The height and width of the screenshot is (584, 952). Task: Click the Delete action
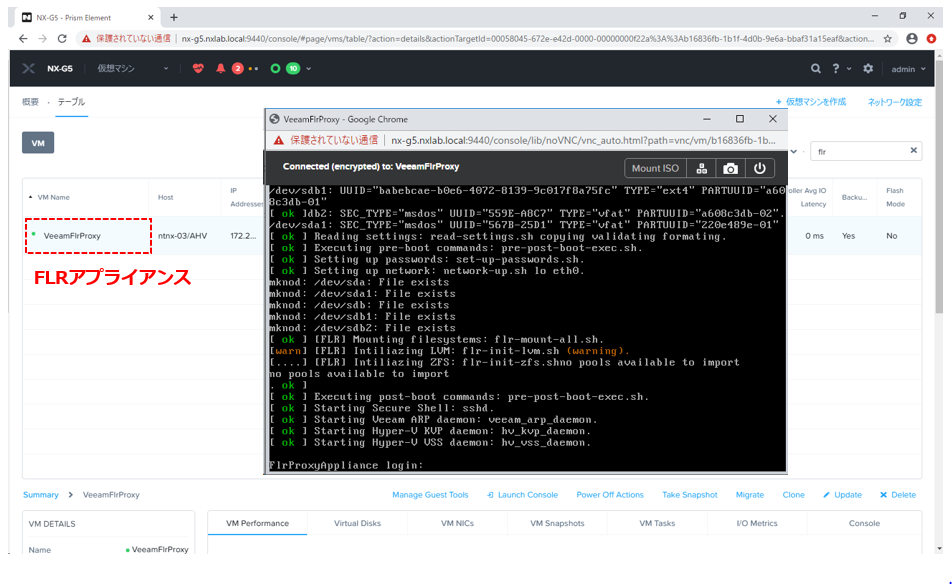click(x=898, y=495)
